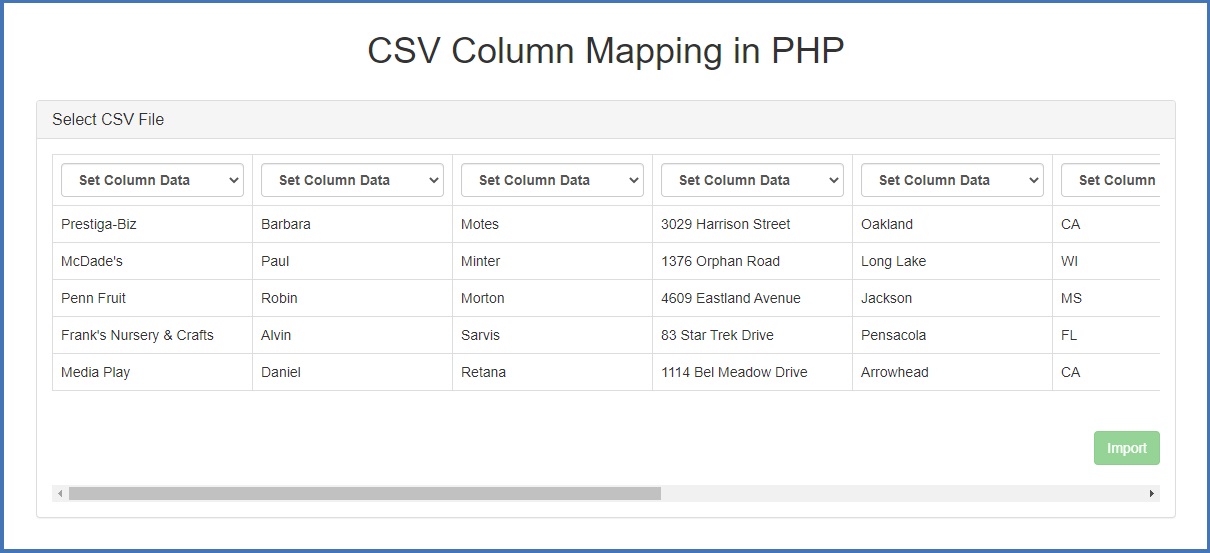The height and width of the screenshot is (553, 1210).
Task: Click the Retana cell
Action: coord(552,372)
